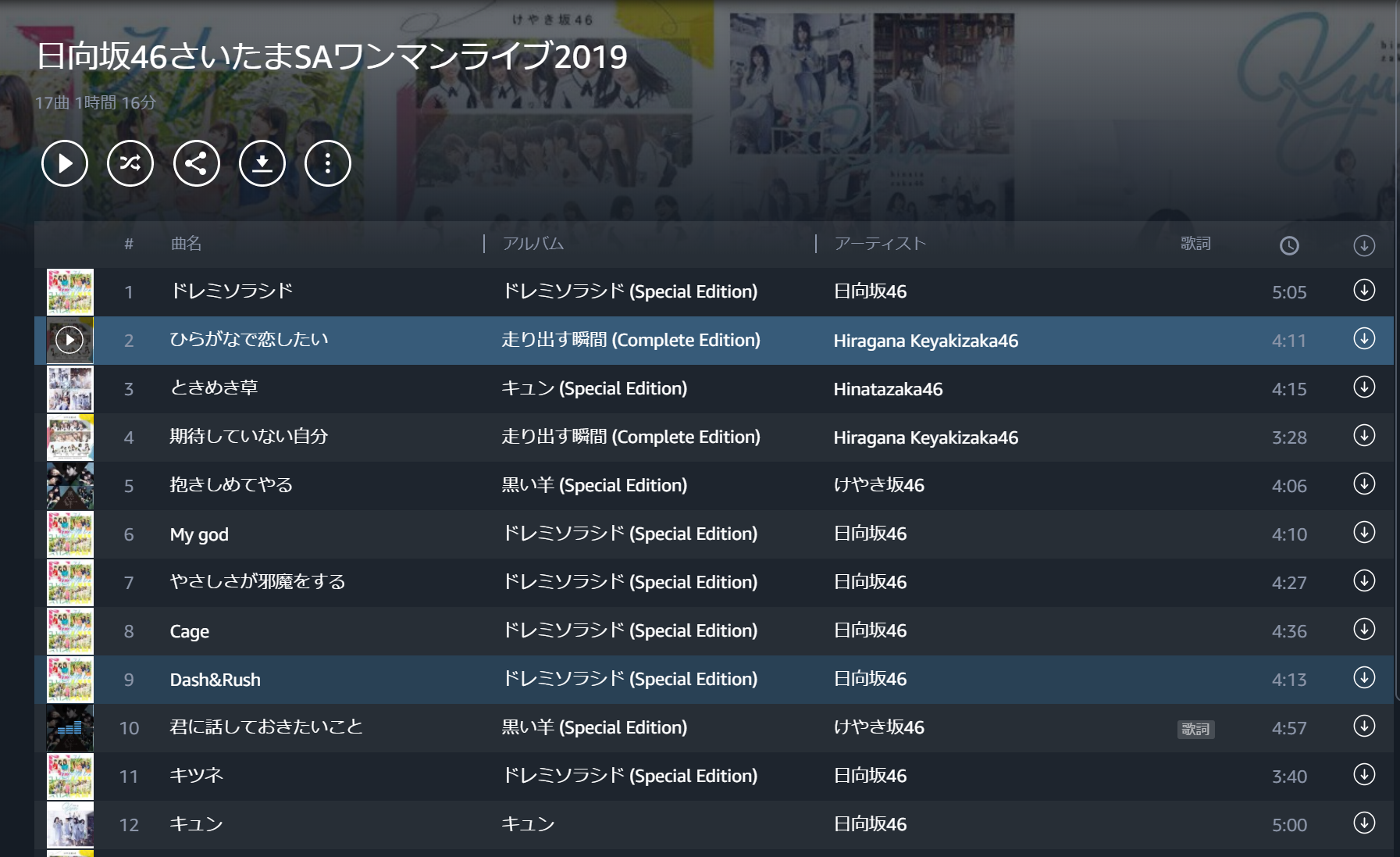Open song ひらがなで恋したい
Image resolution: width=1400 pixels, height=857 pixels.
(x=249, y=340)
